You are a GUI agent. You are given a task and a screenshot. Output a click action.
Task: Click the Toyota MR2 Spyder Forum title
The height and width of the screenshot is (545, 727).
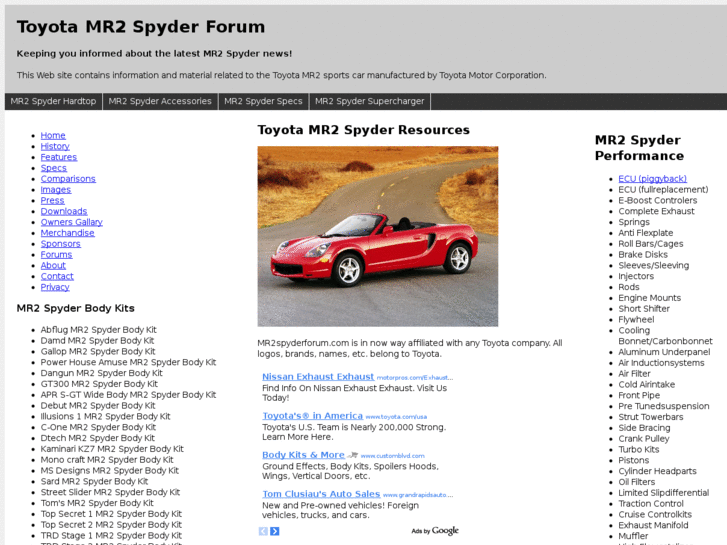141,27
